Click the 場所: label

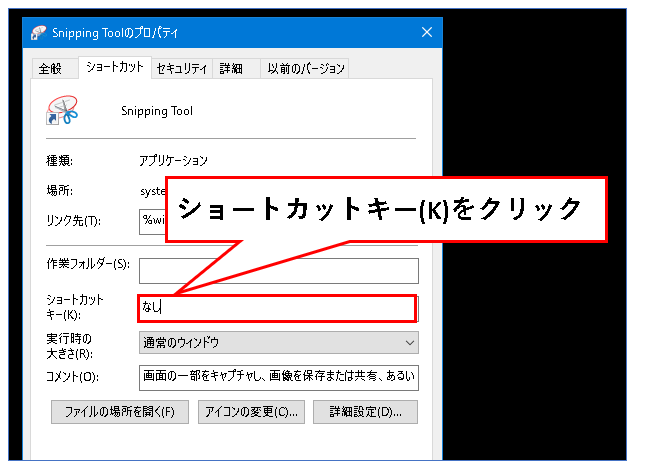click(60, 191)
